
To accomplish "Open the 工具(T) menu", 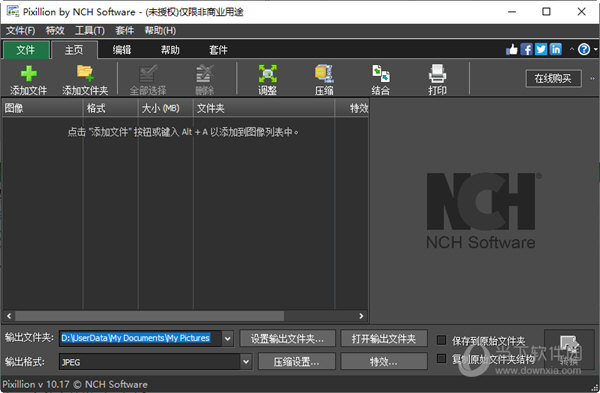I will 90,31.
